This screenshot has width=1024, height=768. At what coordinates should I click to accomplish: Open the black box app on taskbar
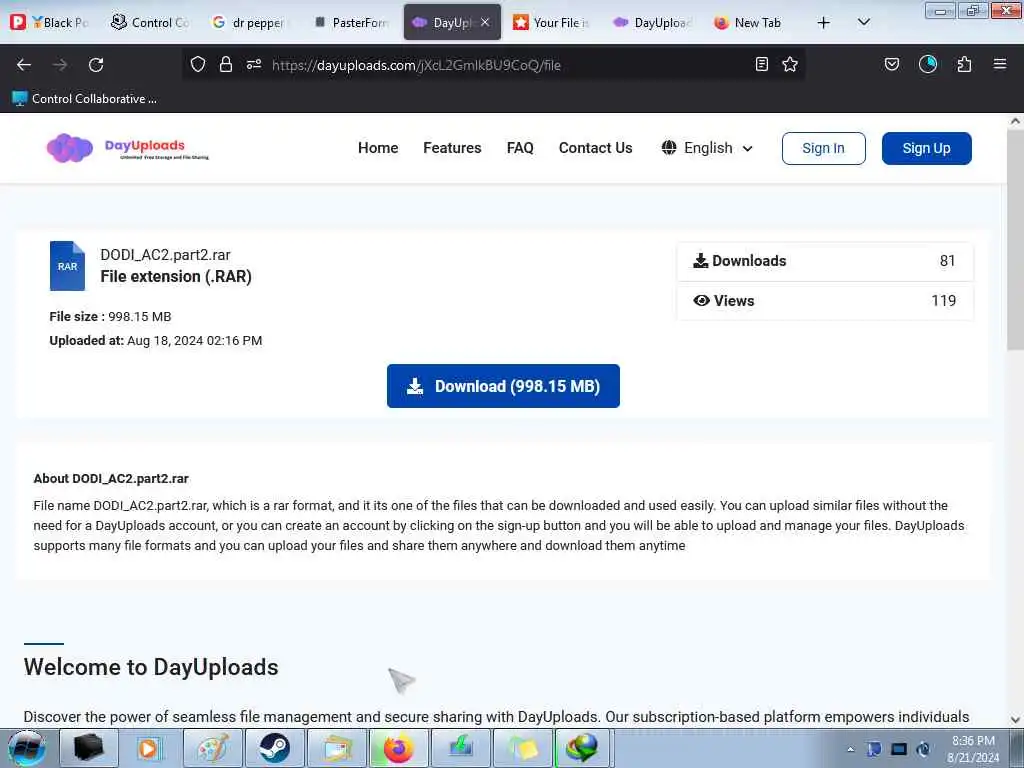pos(89,748)
